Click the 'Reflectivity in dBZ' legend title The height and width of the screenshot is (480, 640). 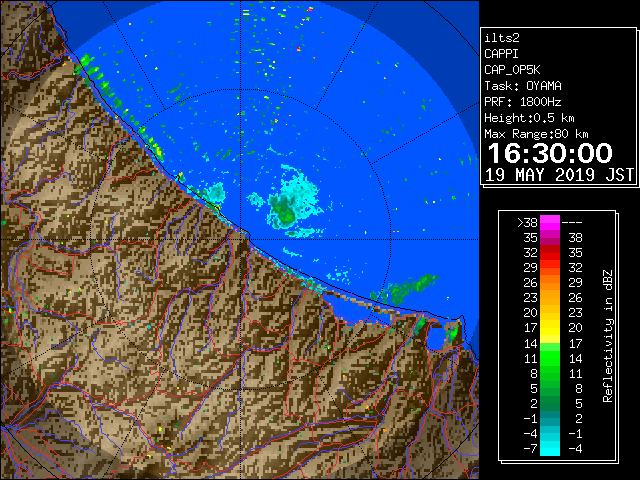click(608, 336)
